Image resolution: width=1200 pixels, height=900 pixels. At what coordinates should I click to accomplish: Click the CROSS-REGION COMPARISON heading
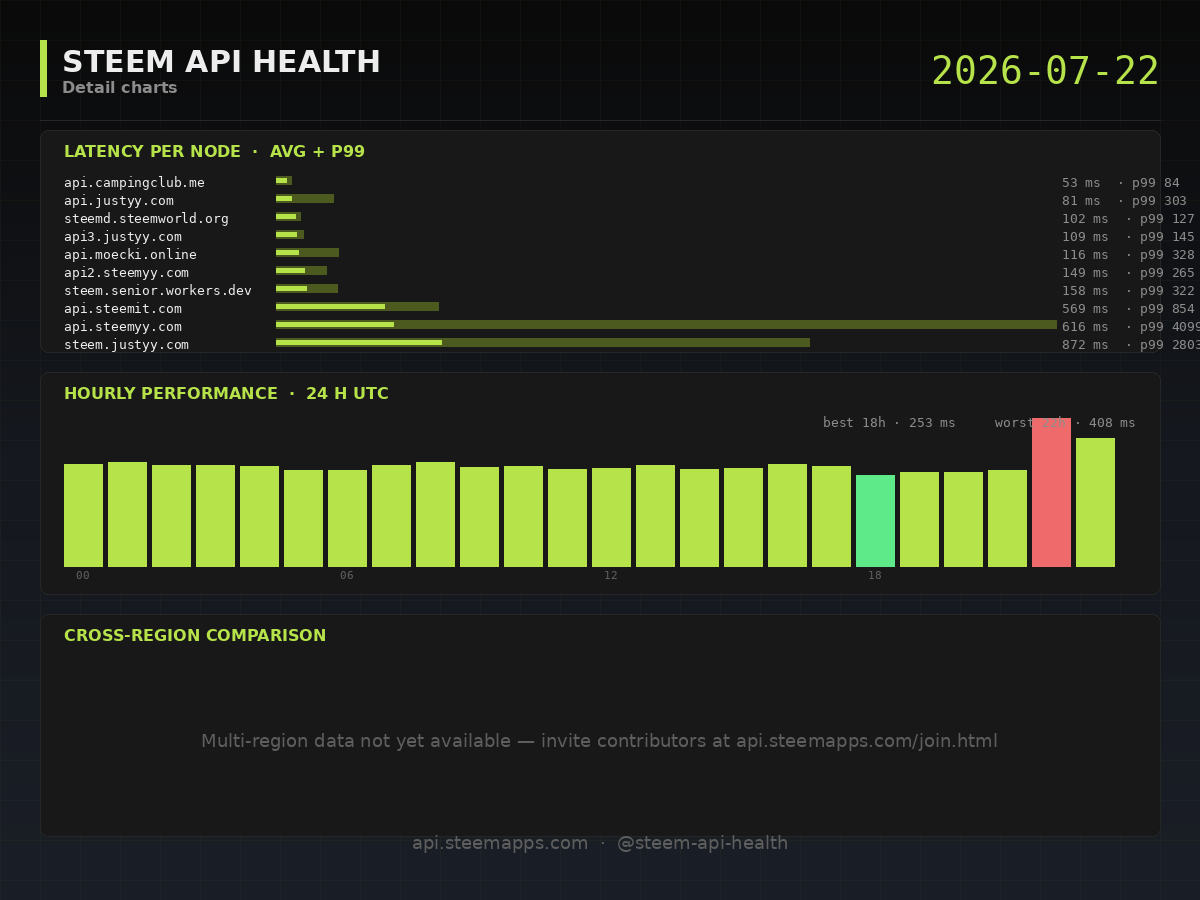click(x=195, y=636)
